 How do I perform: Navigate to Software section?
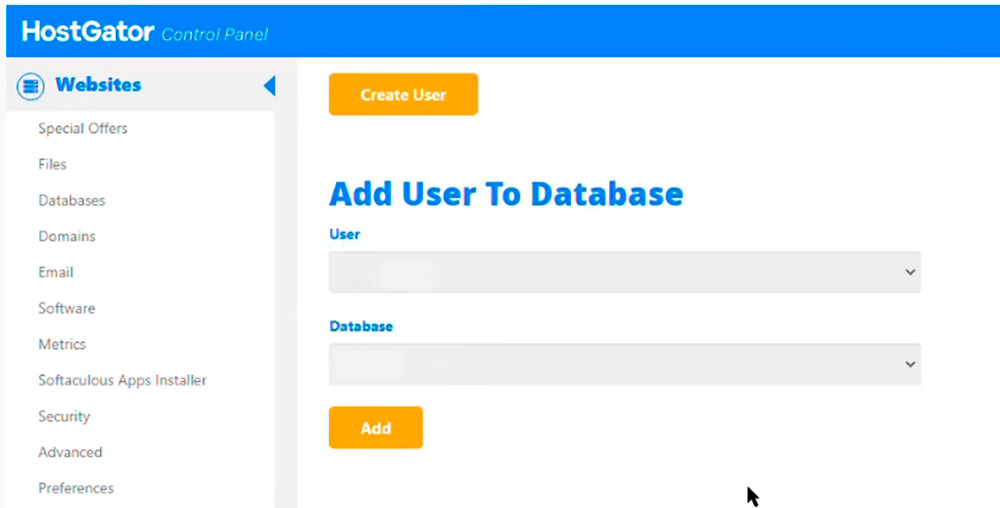(x=66, y=308)
